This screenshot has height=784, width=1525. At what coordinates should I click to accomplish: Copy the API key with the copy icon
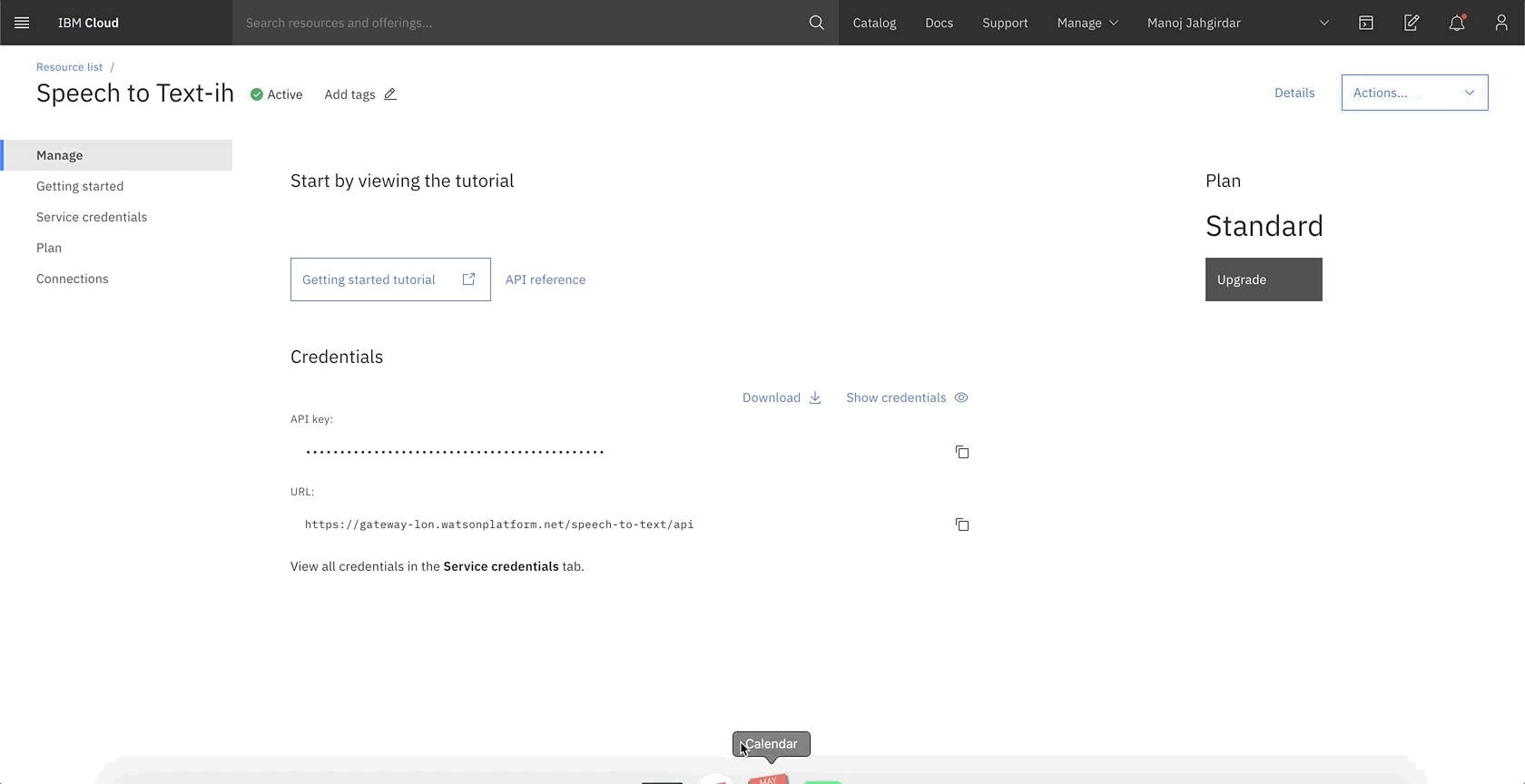point(961,452)
